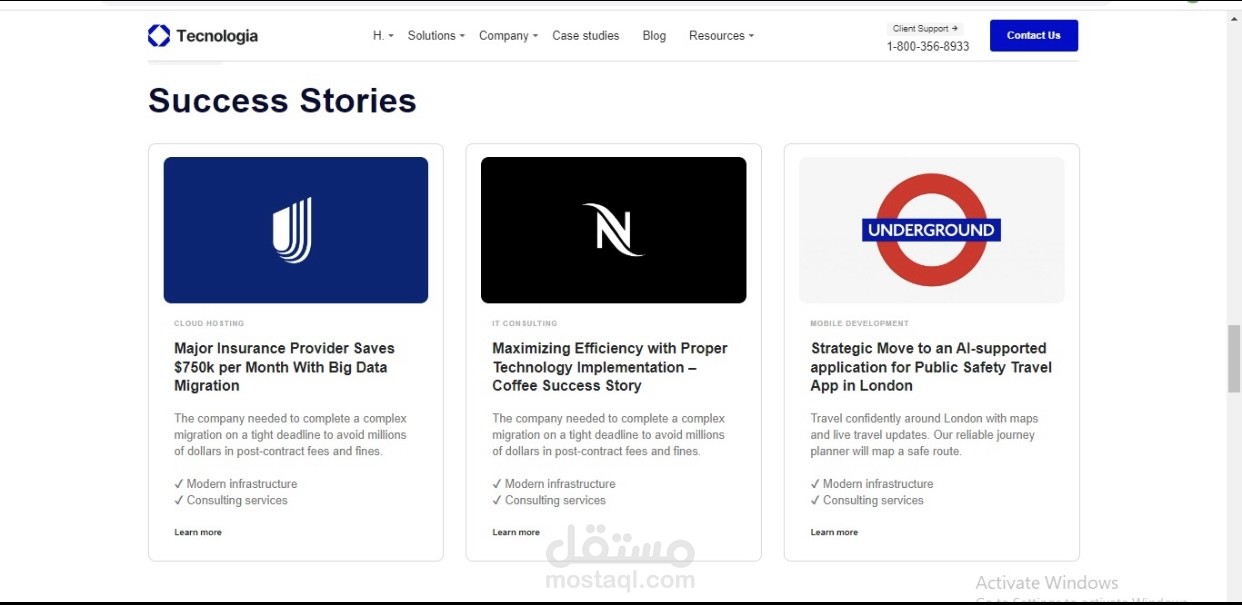
Task: Click the insurance migration description paragraph
Action: point(290,435)
